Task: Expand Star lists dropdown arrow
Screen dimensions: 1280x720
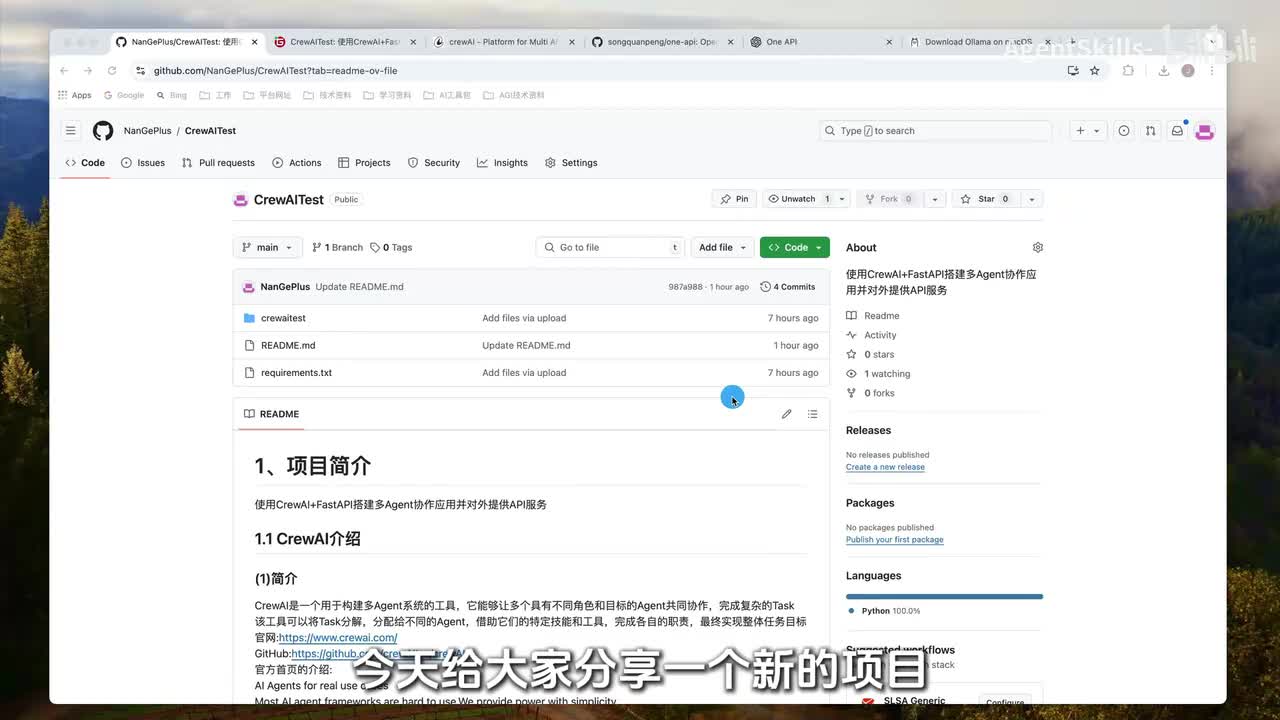Action: coord(1031,199)
